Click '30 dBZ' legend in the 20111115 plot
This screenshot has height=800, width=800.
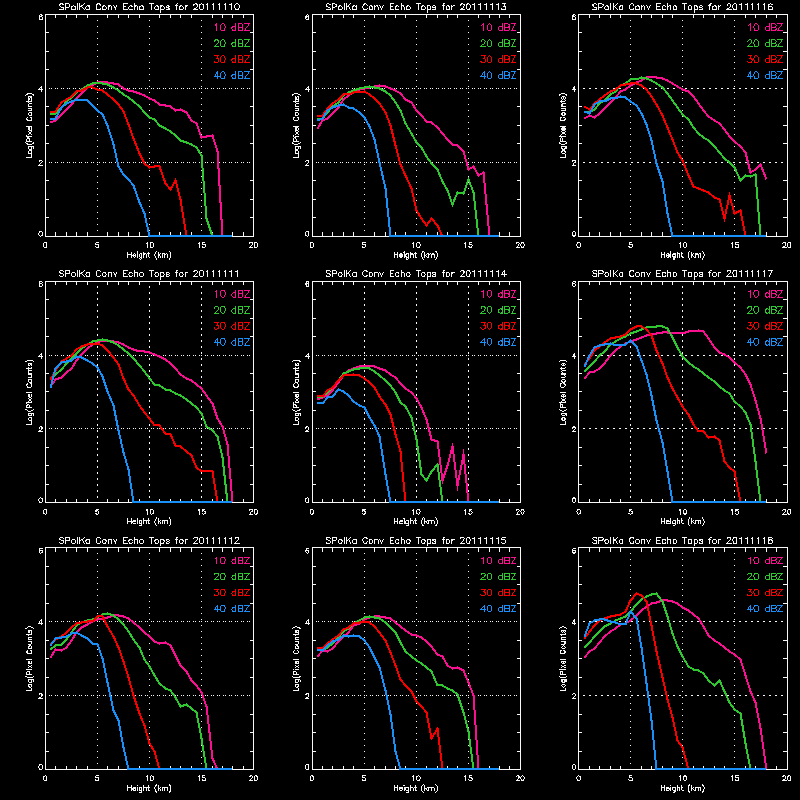(x=498, y=593)
